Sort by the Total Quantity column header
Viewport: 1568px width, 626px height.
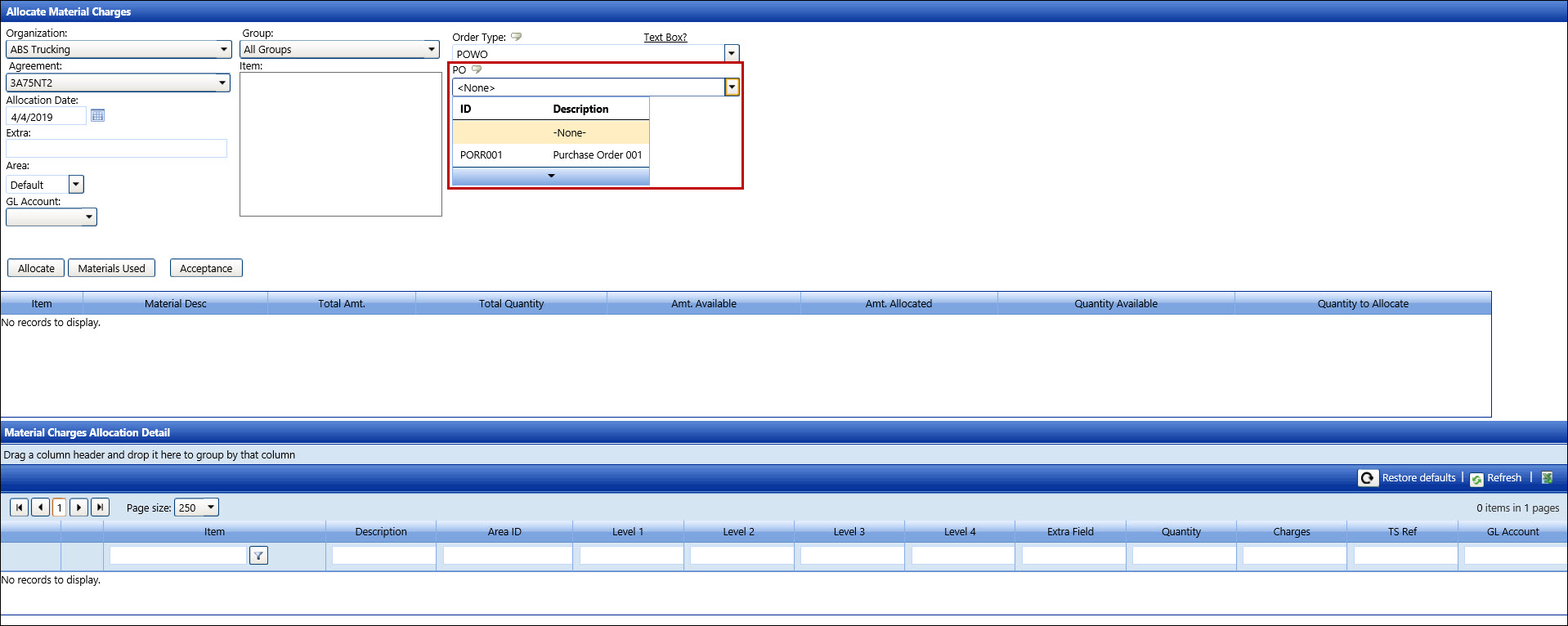click(x=511, y=304)
